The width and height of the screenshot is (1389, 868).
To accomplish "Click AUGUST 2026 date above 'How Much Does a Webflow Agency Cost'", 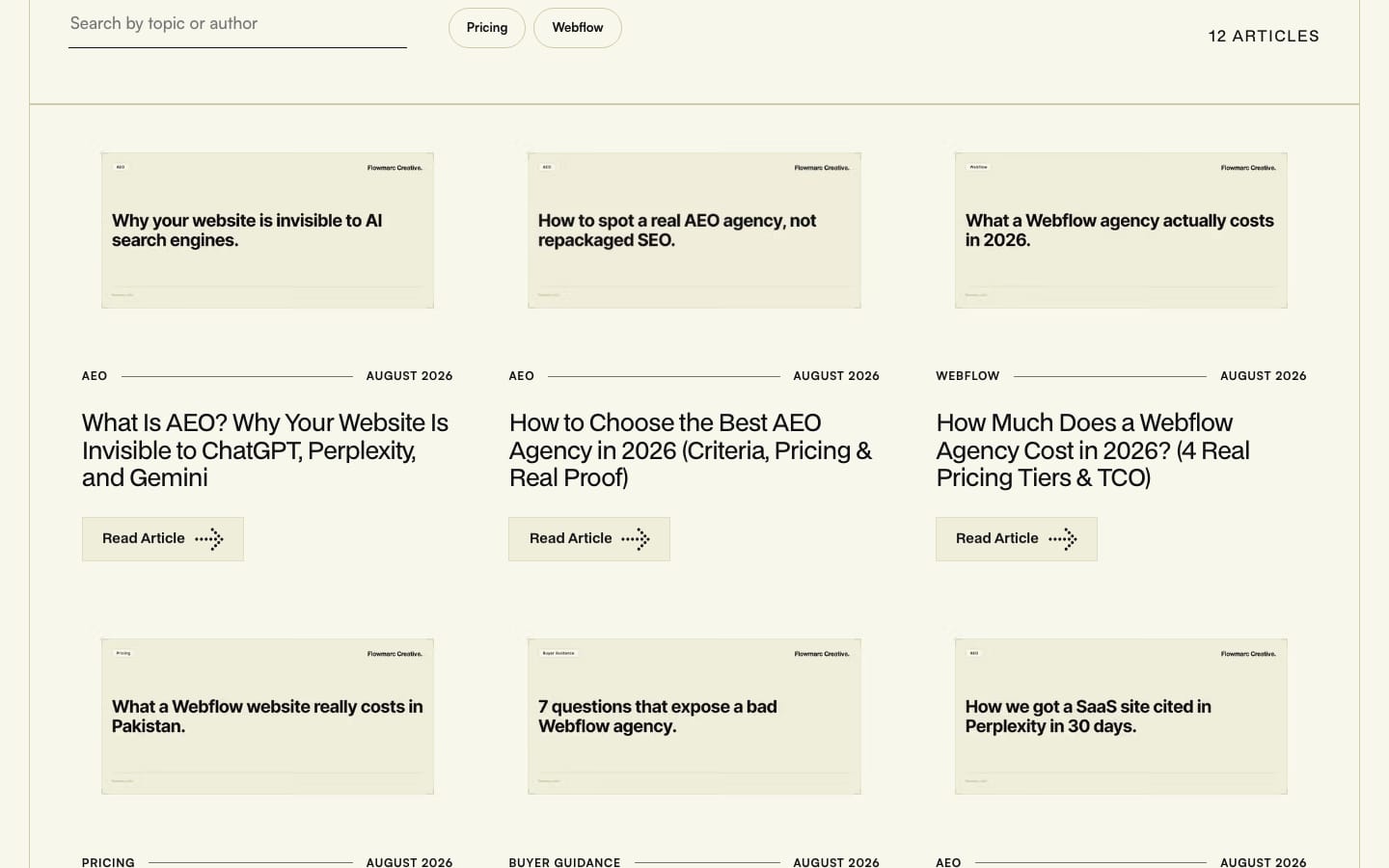I will coord(1263,376).
